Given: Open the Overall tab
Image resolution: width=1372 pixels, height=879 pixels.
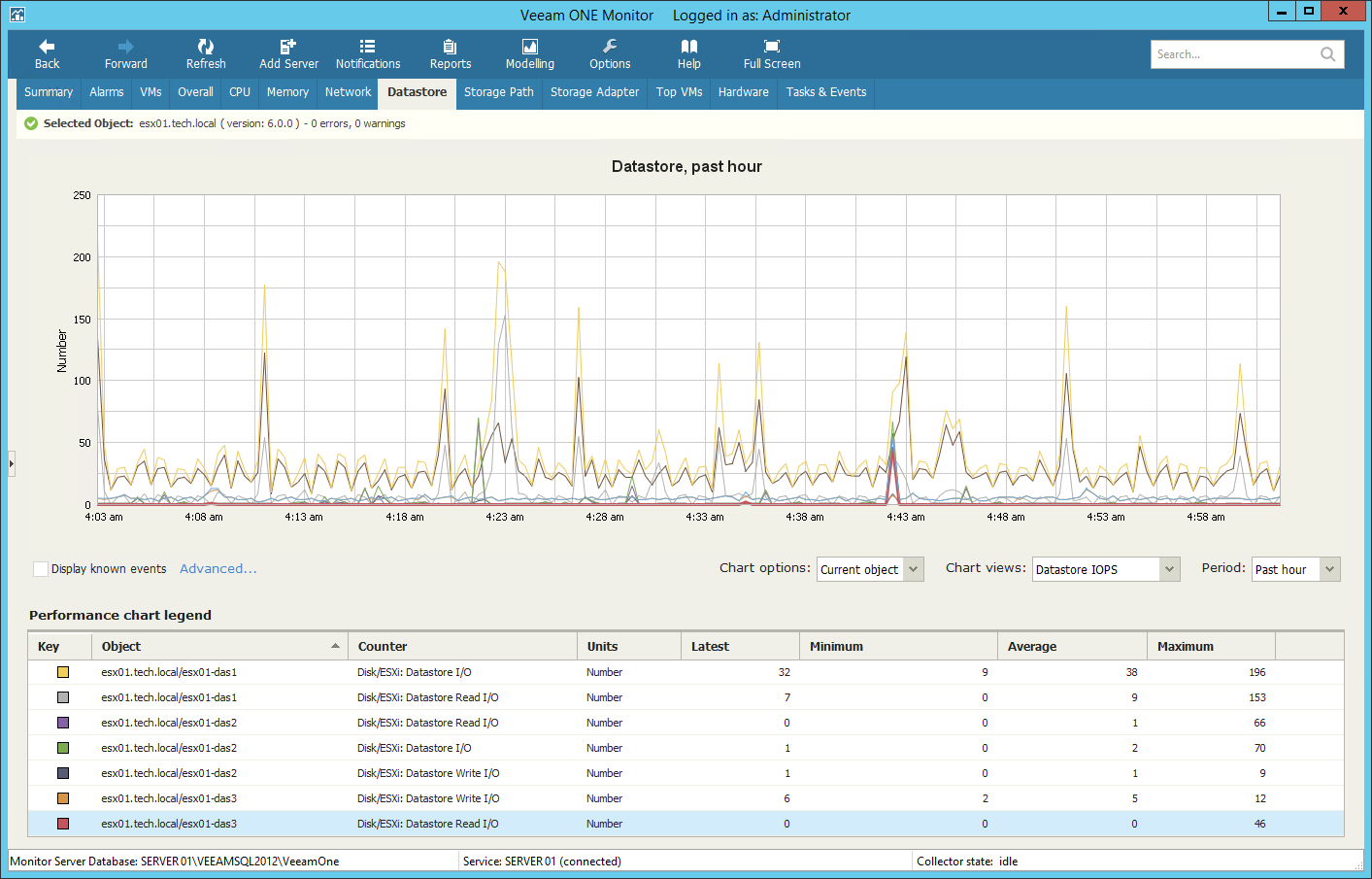Looking at the screenshot, I should coord(195,92).
